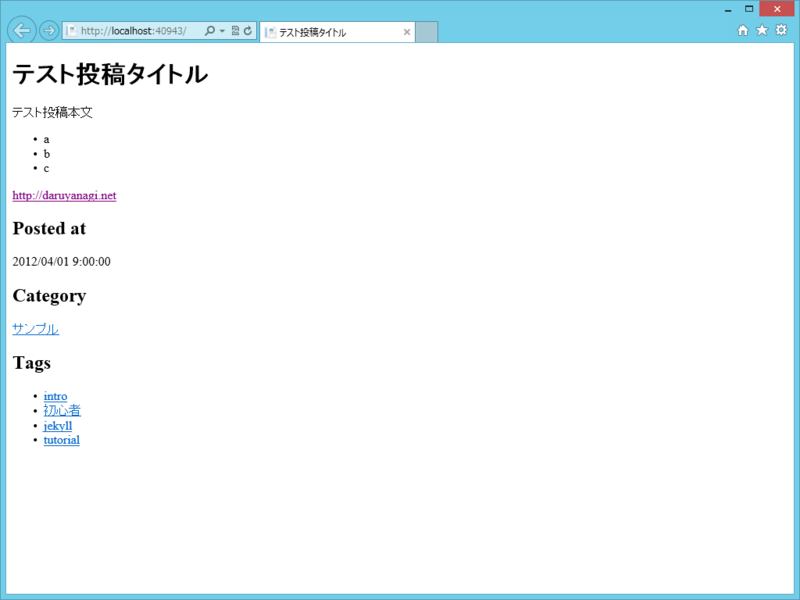Image resolution: width=800 pixels, height=600 pixels.
Task: Close the テスト投稿タイトル tab
Action: (406, 31)
